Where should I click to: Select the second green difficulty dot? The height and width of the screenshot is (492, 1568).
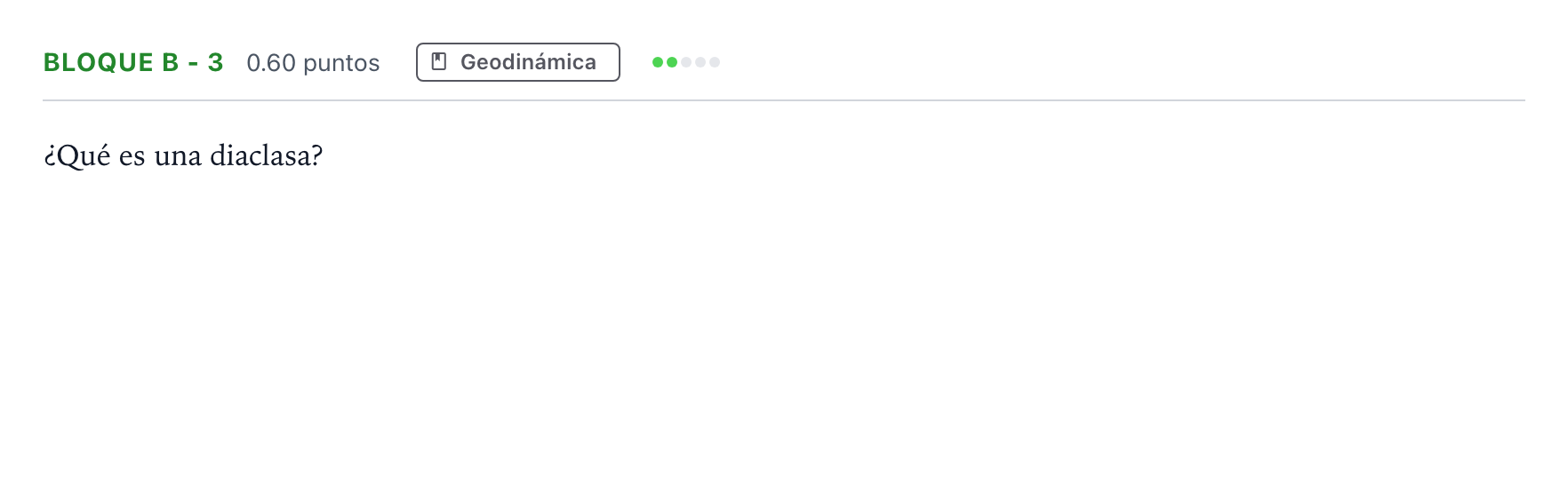tap(672, 62)
